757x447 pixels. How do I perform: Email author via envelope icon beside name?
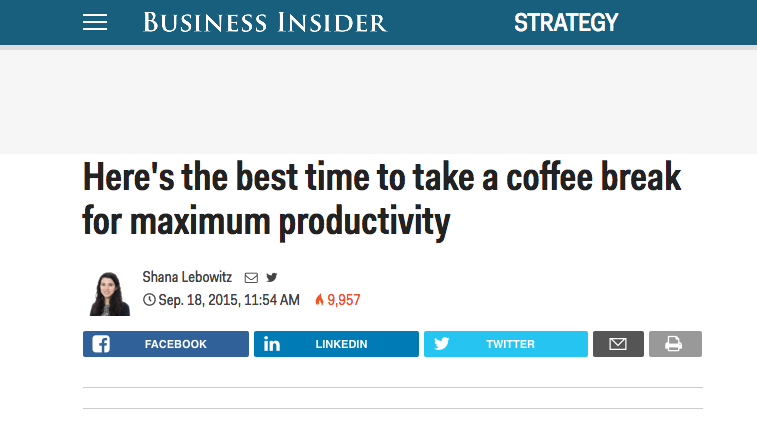point(251,278)
